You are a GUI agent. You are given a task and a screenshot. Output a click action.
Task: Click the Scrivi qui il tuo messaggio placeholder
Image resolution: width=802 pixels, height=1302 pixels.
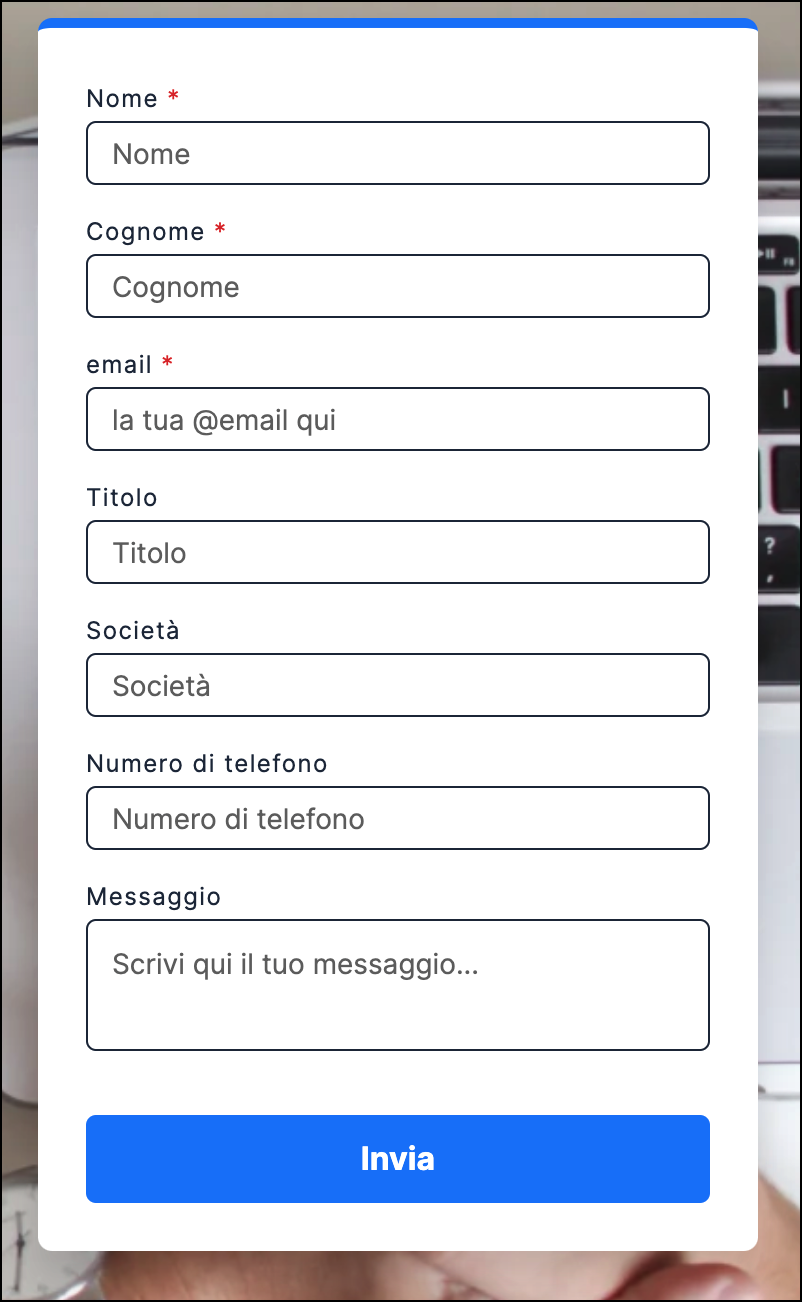click(x=295, y=964)
